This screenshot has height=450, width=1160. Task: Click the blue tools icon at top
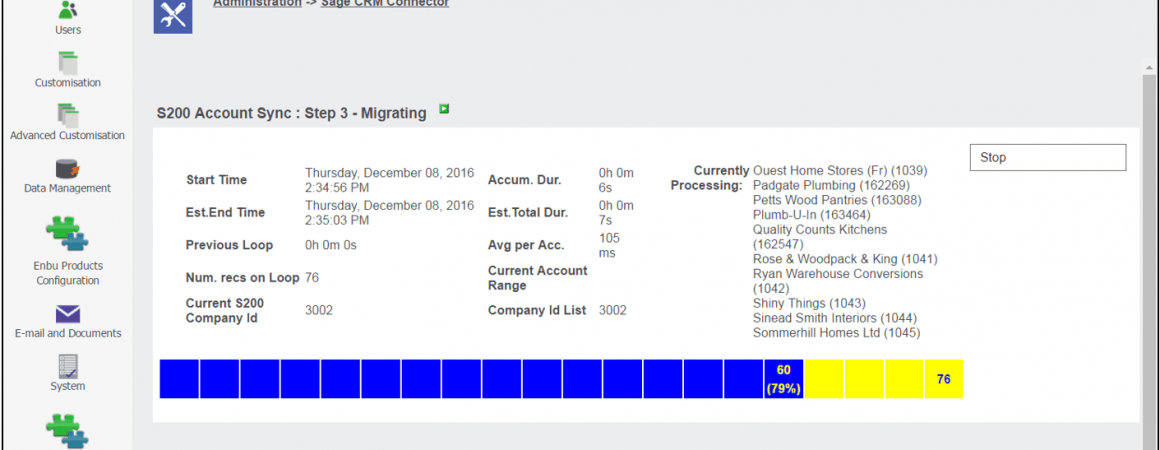click(173, 15)
